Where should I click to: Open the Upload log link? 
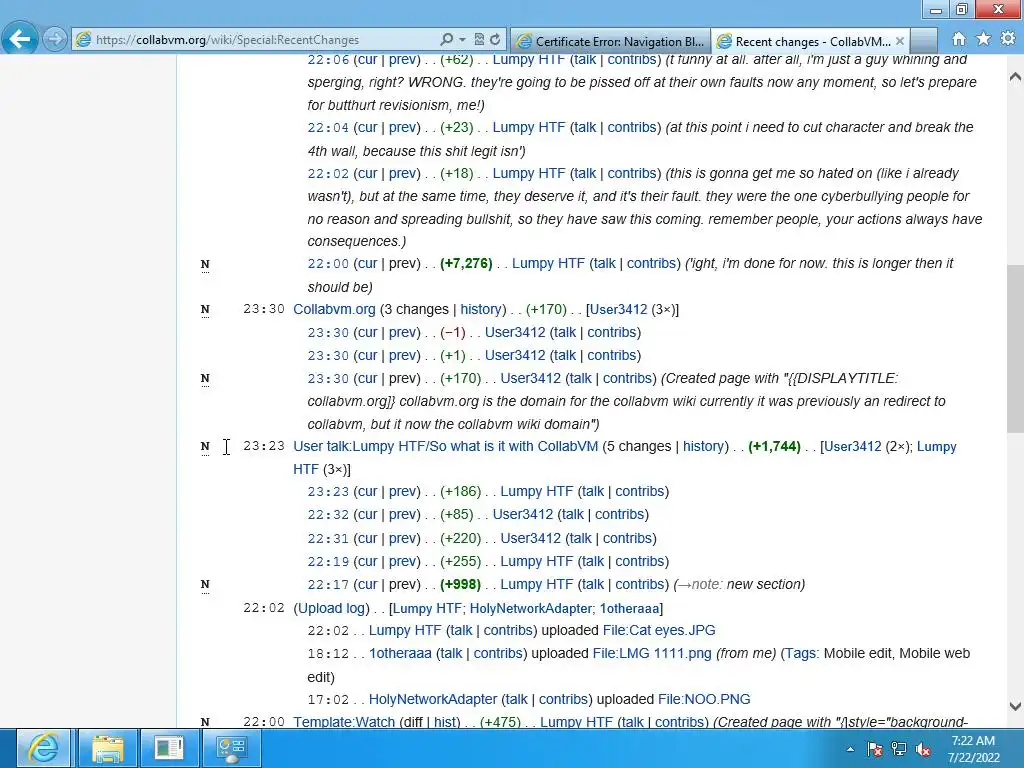(x=331, y=608)
